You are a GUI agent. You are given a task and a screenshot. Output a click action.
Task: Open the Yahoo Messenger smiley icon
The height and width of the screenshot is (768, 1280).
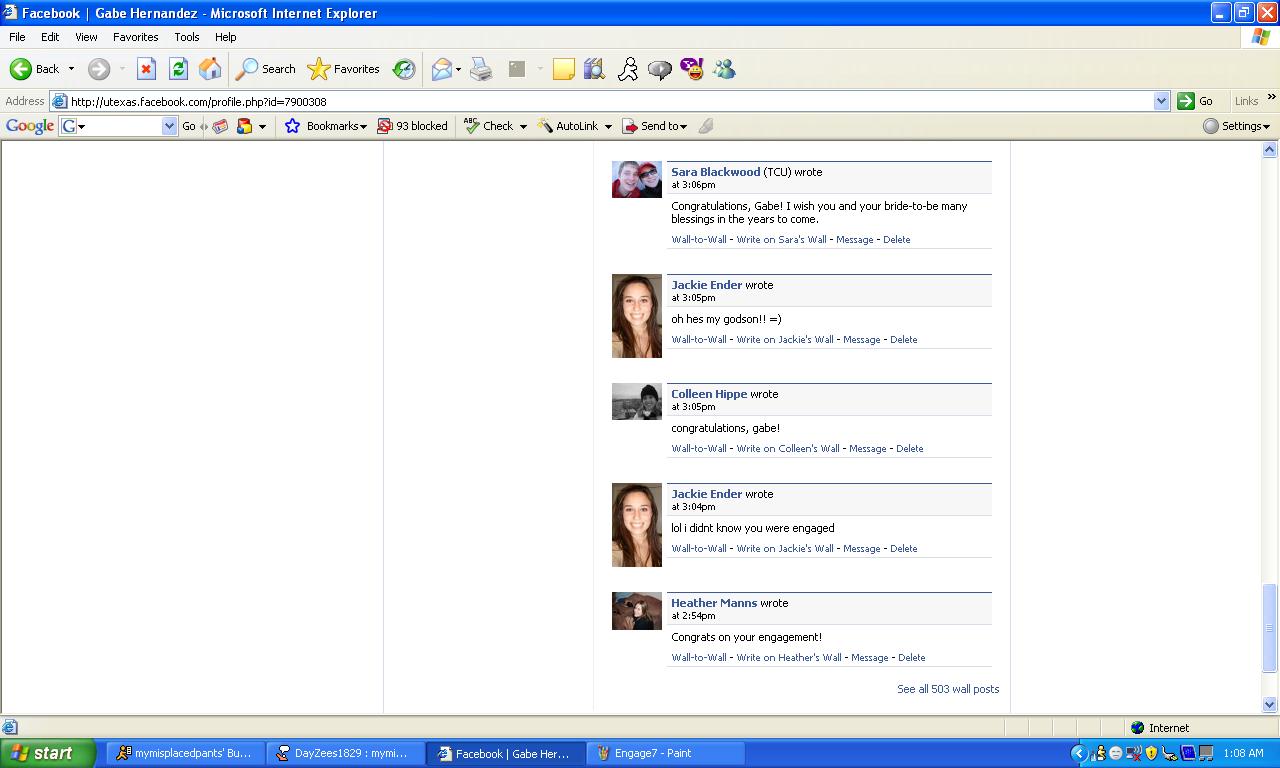[x=692, y=69]
